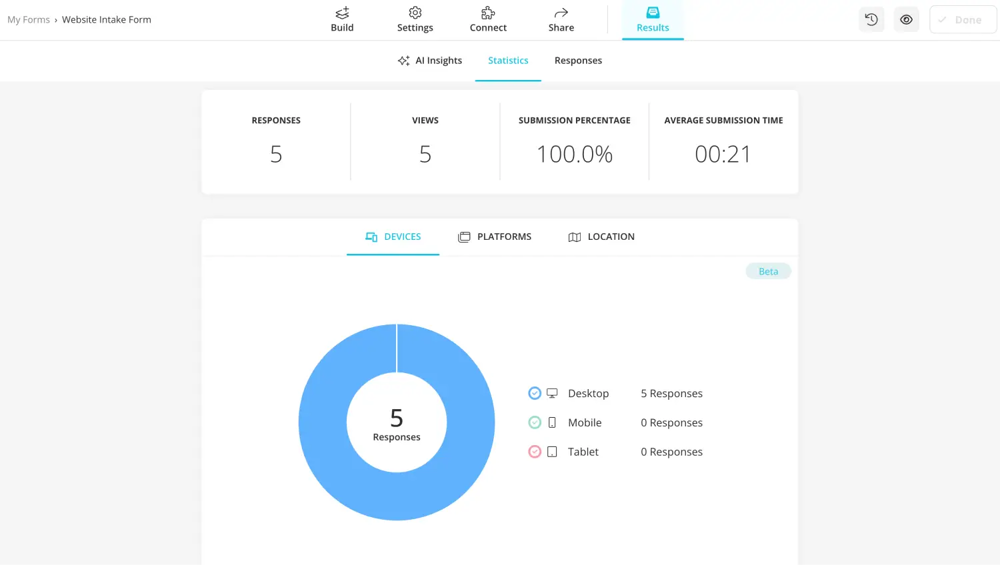Screen dimensions: 1000x565
Task: Switch to the Platforms tab
Action: [495, 237]
